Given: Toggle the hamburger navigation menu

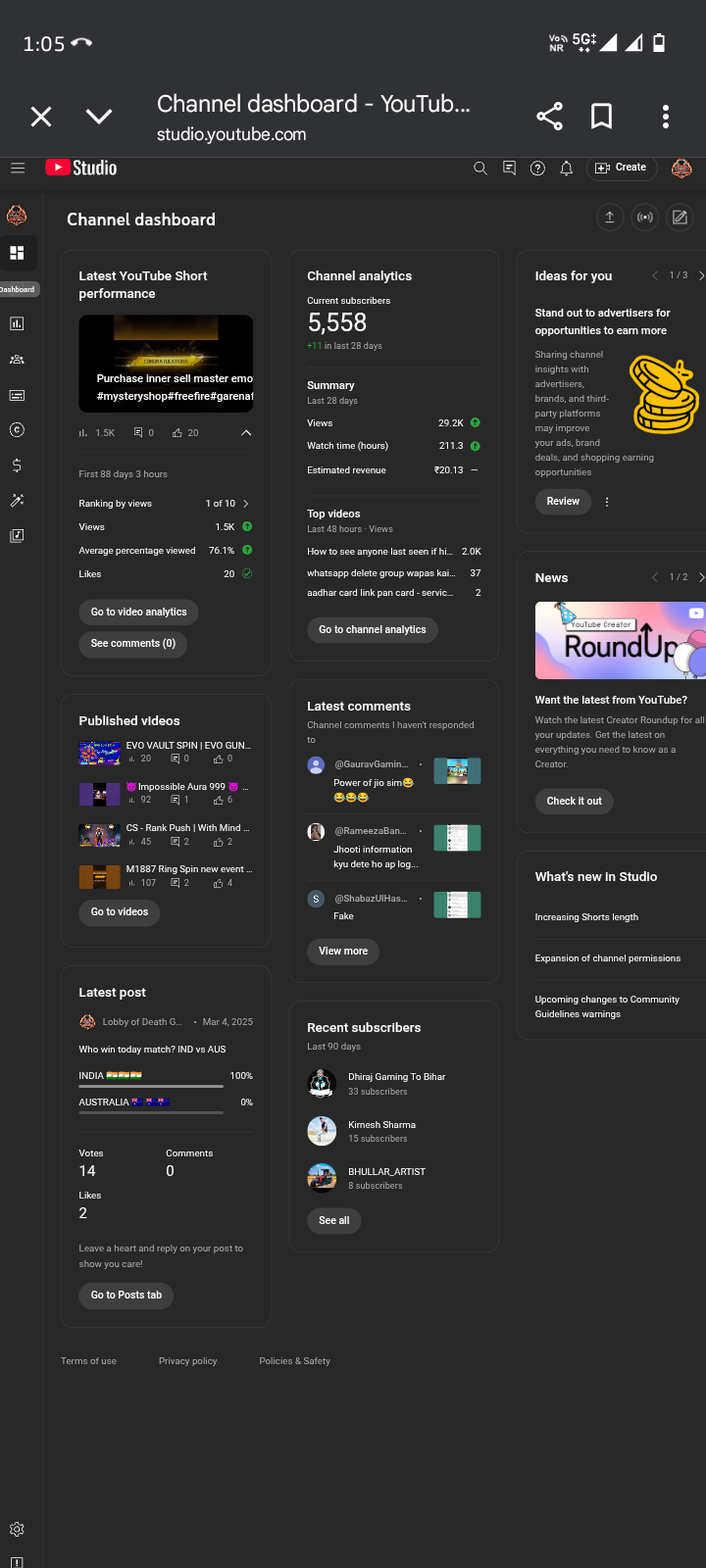Looking at the screenshot, I should [18, 168].
